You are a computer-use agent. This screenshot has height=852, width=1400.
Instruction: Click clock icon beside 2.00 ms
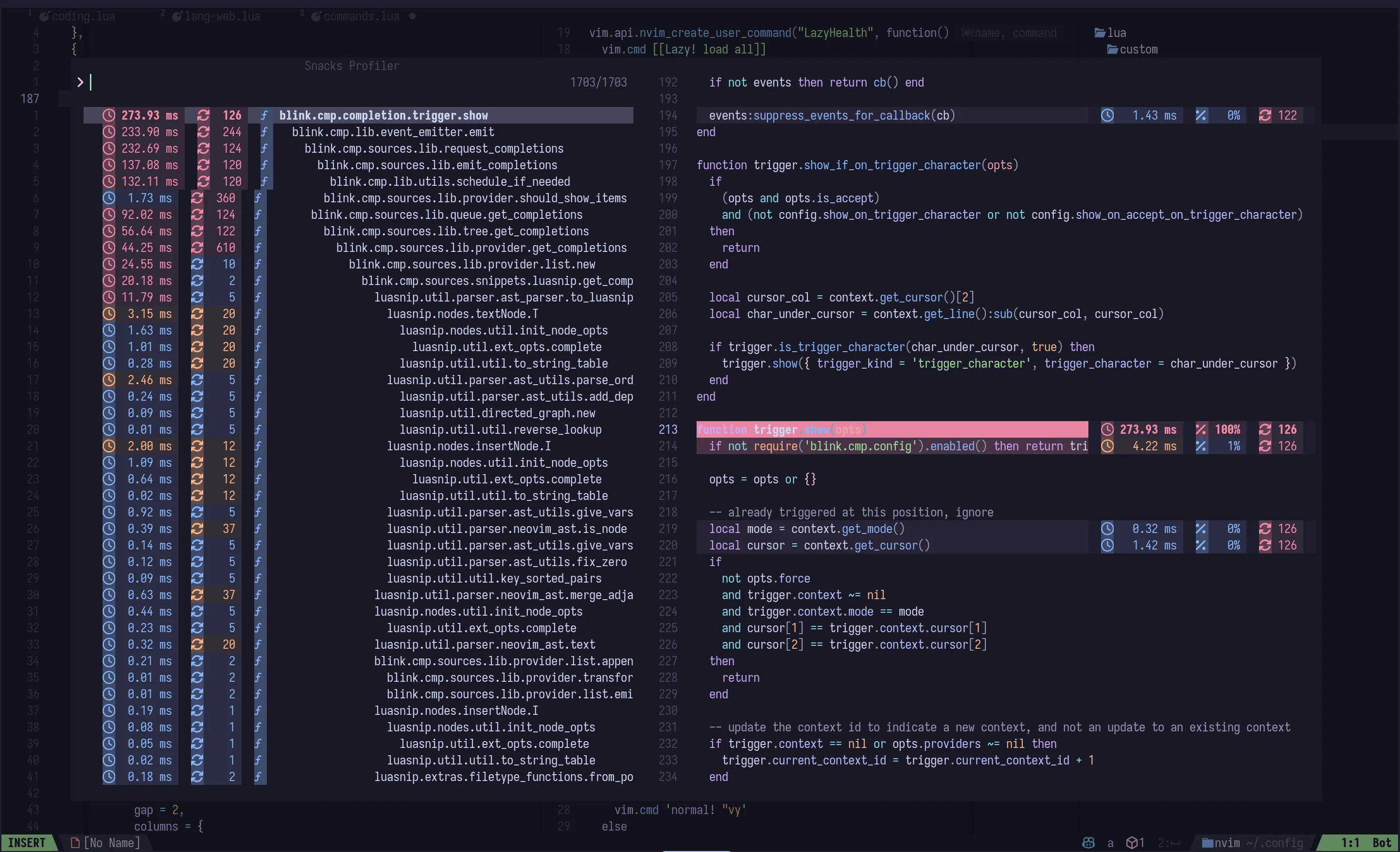click(x=108, y=446)
